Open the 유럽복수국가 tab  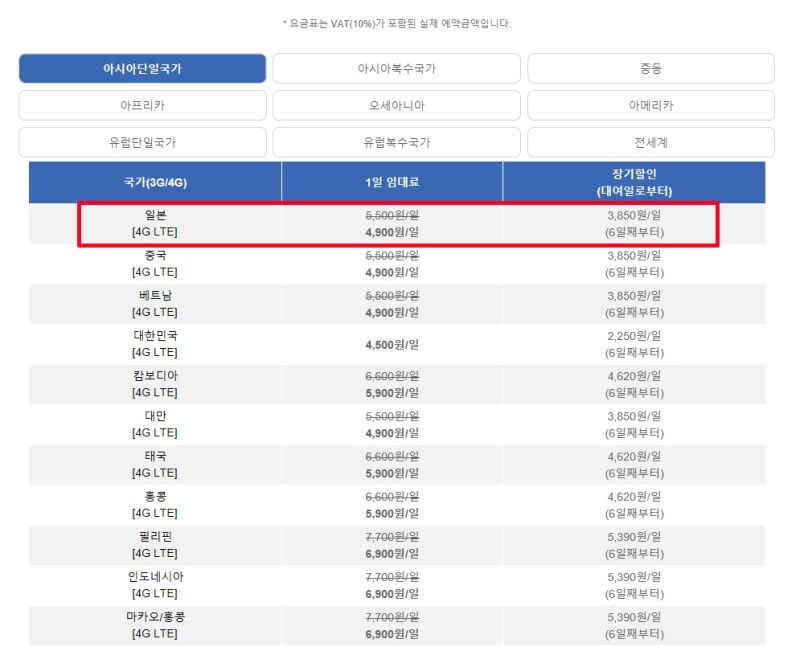click(x=396, y=142)
